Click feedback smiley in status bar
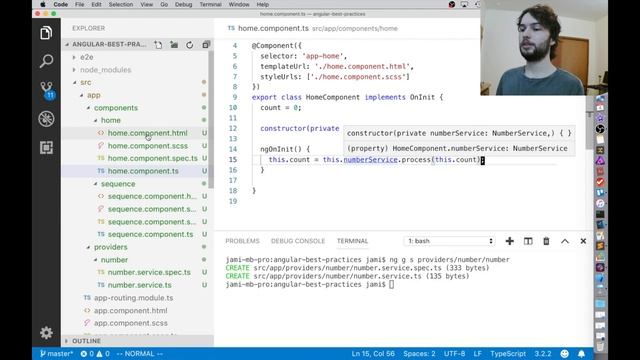This screenshot has width=640, height=360. 564,354
